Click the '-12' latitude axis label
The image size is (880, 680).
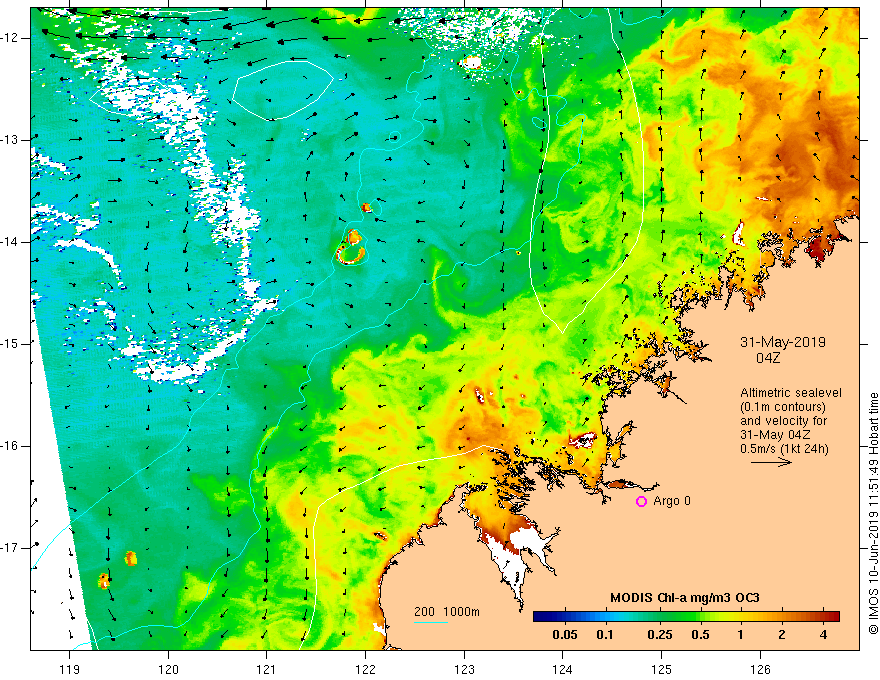(11, 38)
